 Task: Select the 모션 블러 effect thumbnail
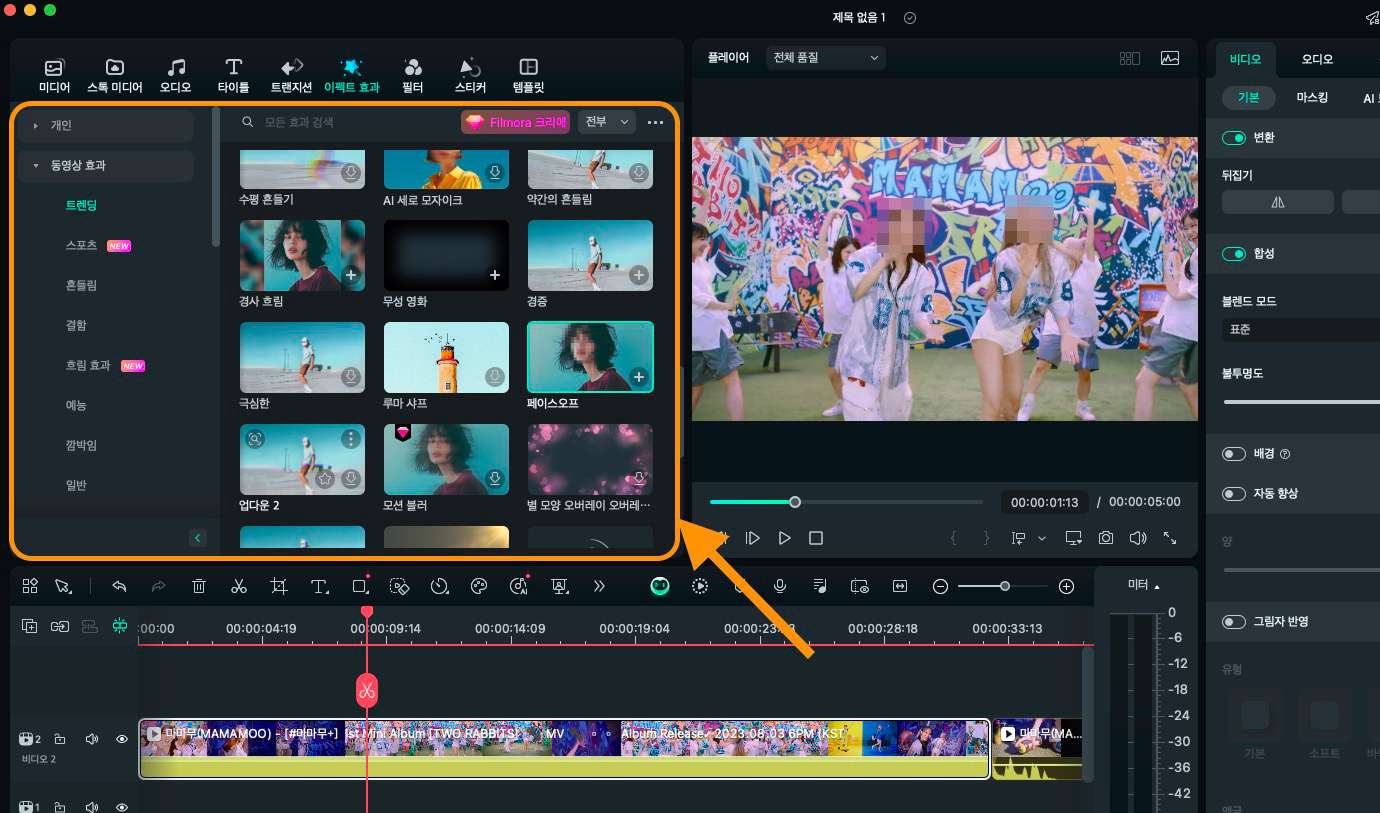447,459
